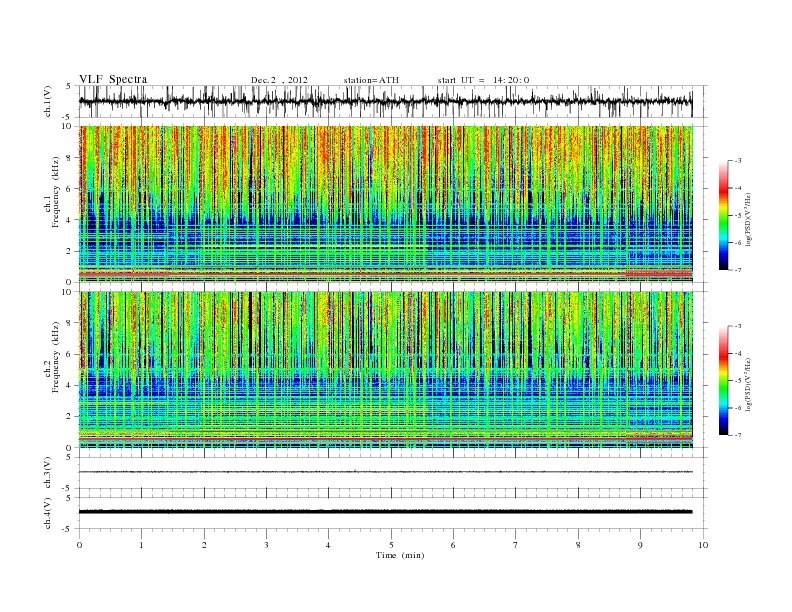The image size is (792, 612).
Task: Select the "Dec. 2 , 2012" date text
Action: pyautogui.click(x=279, y=80)
